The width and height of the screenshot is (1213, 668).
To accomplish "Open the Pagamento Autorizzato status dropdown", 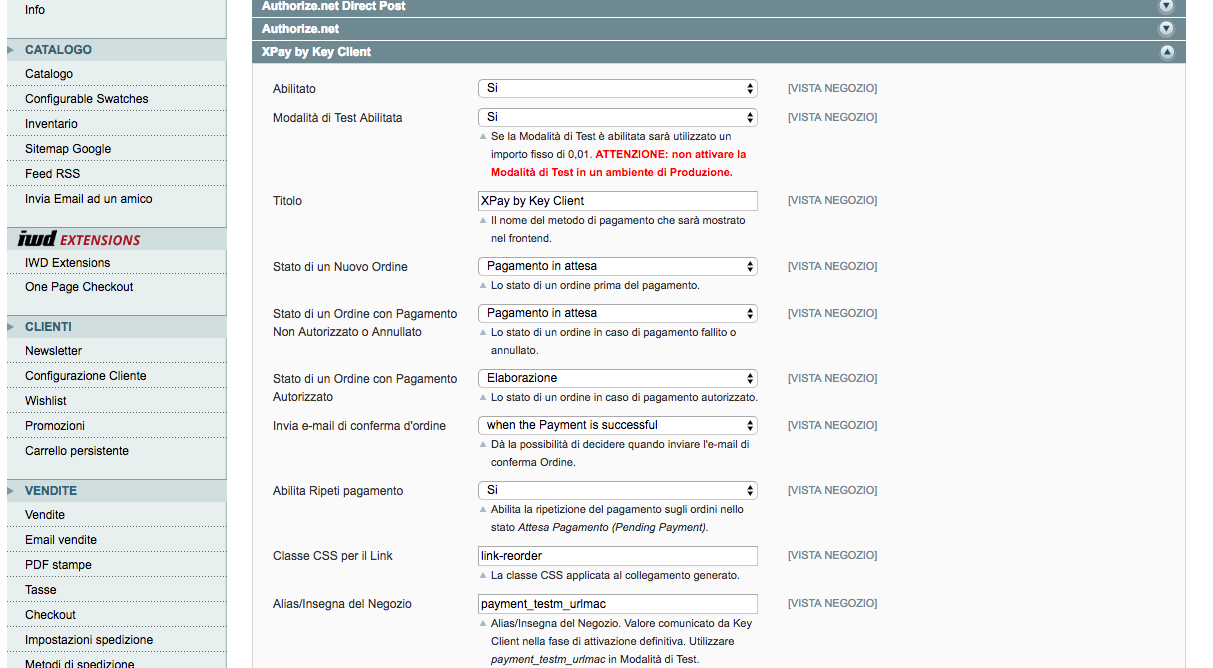I will point(618,379).
